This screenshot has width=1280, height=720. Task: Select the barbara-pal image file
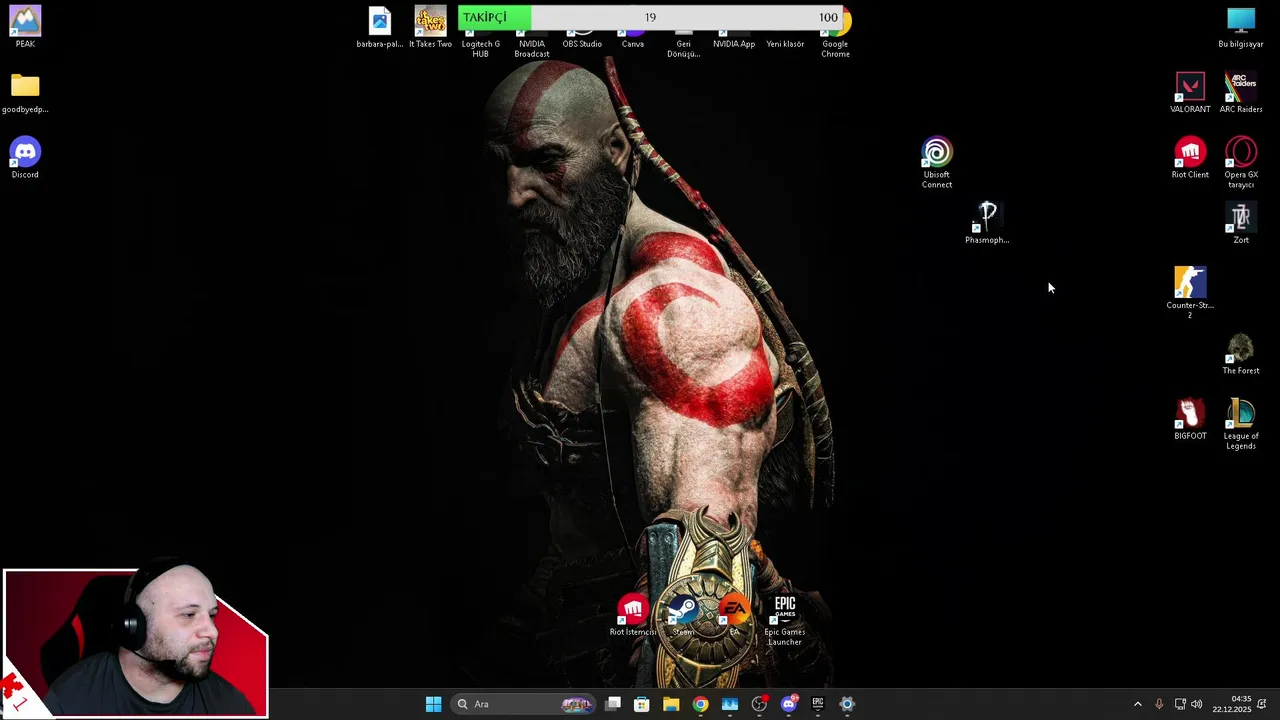(380, 27)
